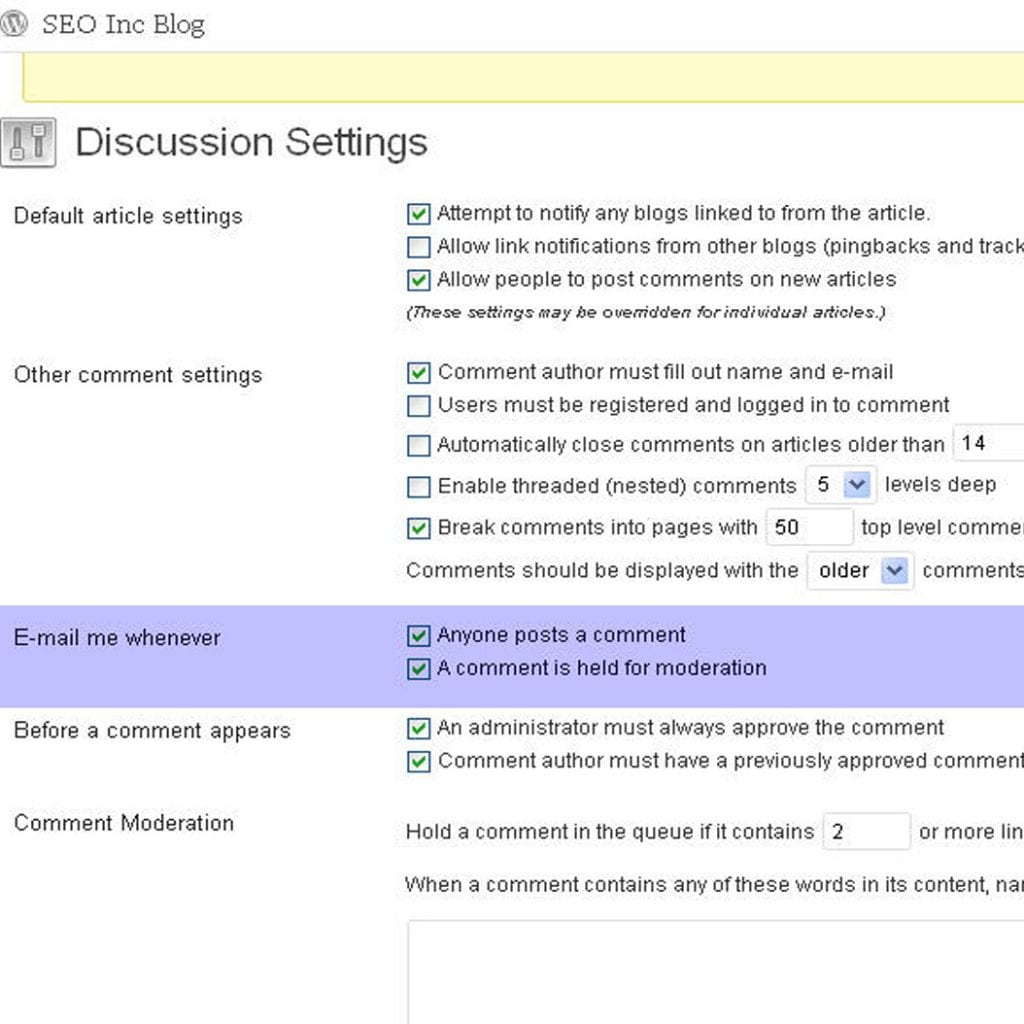Click the links count field showing 2
The image size is (1024, 1024).
click(867, 831)
